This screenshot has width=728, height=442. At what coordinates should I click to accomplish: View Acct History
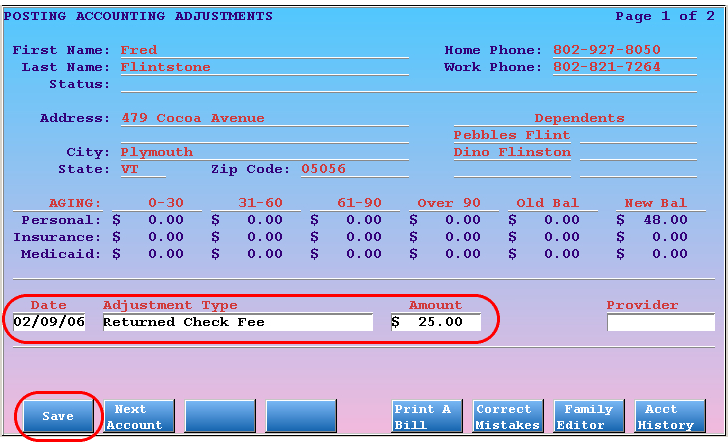[670, 416]
